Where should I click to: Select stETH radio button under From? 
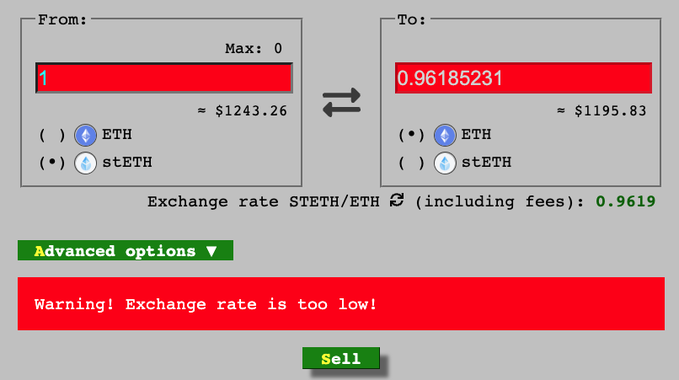coord(52,163)
